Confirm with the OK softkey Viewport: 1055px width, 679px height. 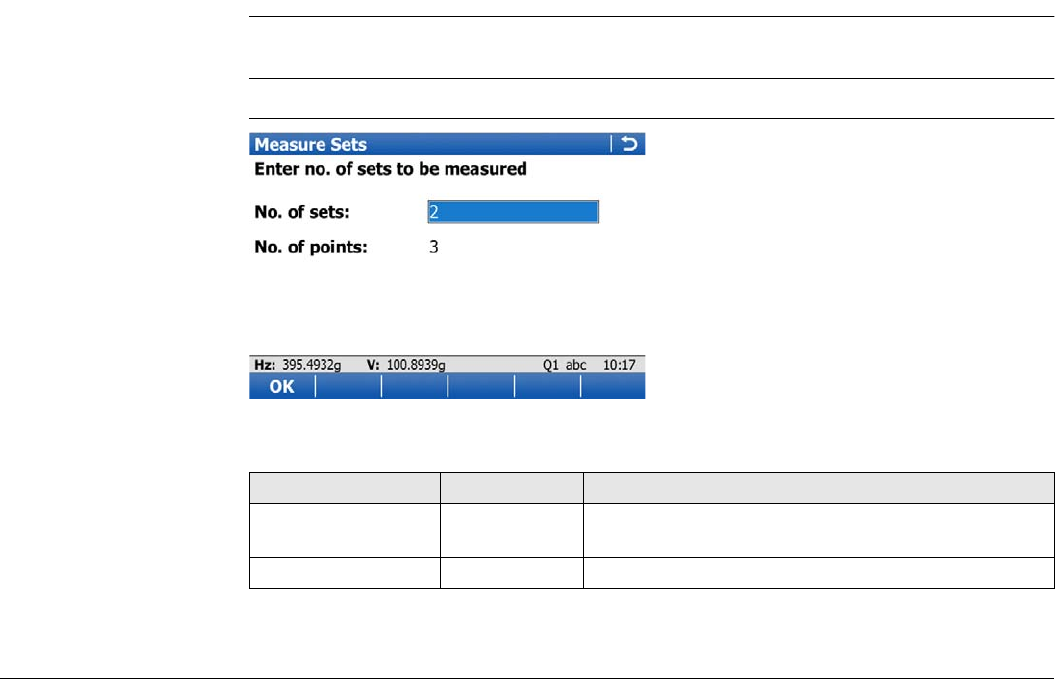[x=282, y=386]
